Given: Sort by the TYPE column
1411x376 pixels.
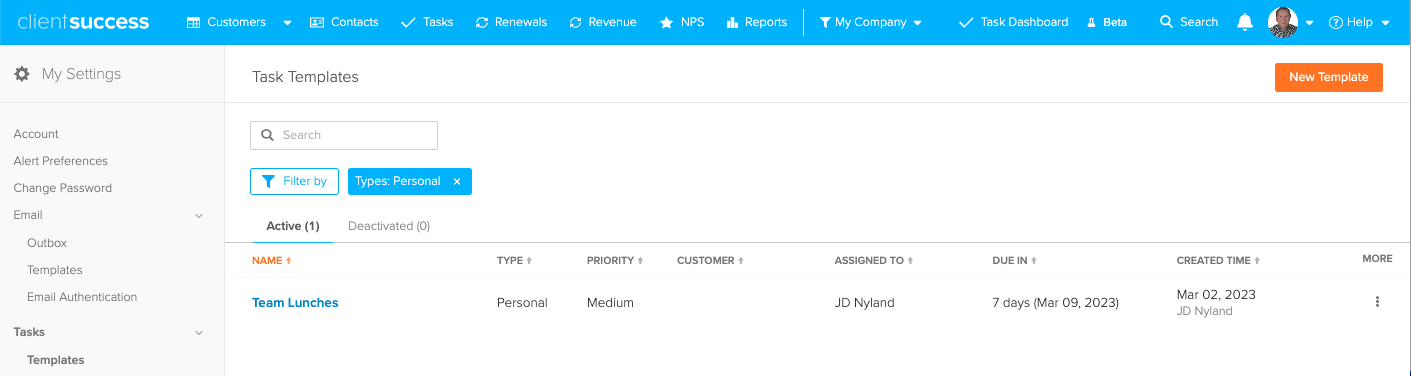Looking at the screenshot, I should (514, 260).
